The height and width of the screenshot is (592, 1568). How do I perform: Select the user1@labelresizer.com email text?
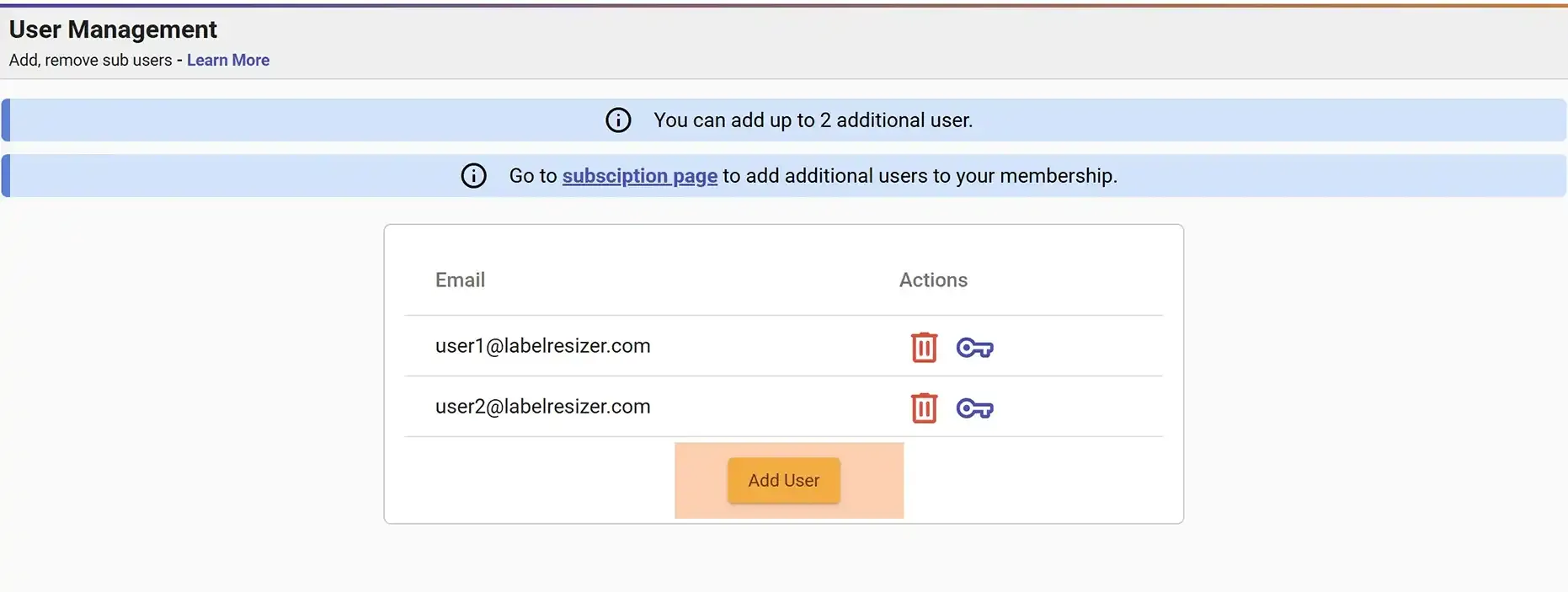[x=542, y=346]
